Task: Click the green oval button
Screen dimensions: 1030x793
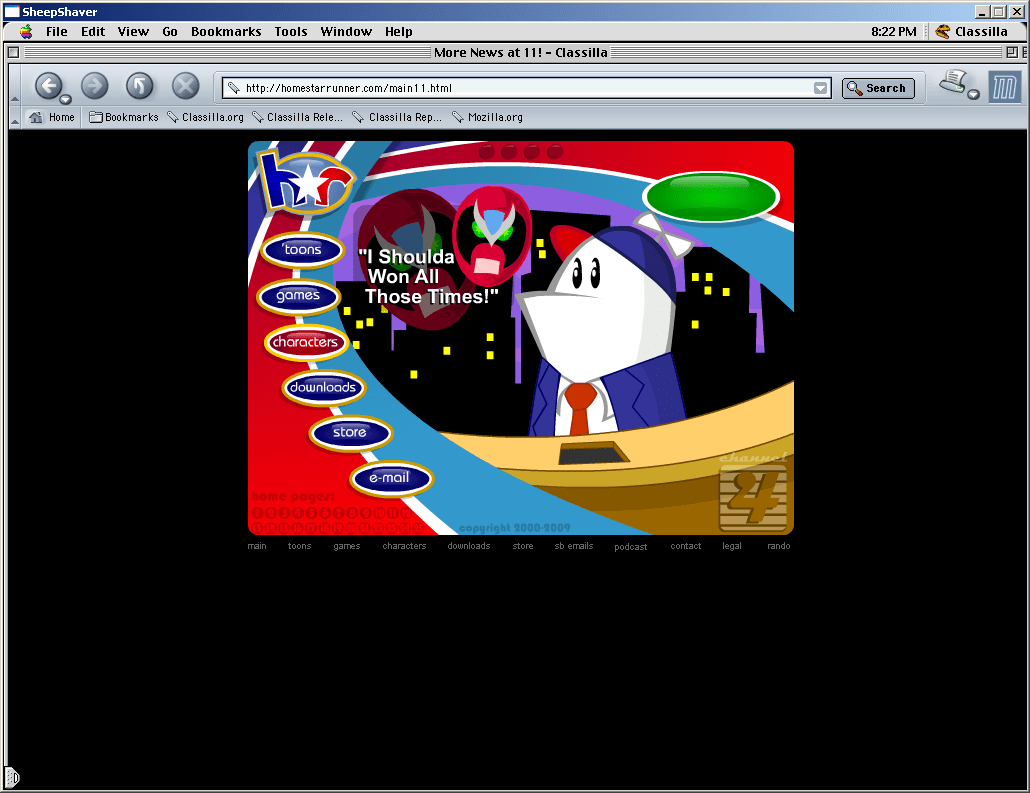Action: 711,196
